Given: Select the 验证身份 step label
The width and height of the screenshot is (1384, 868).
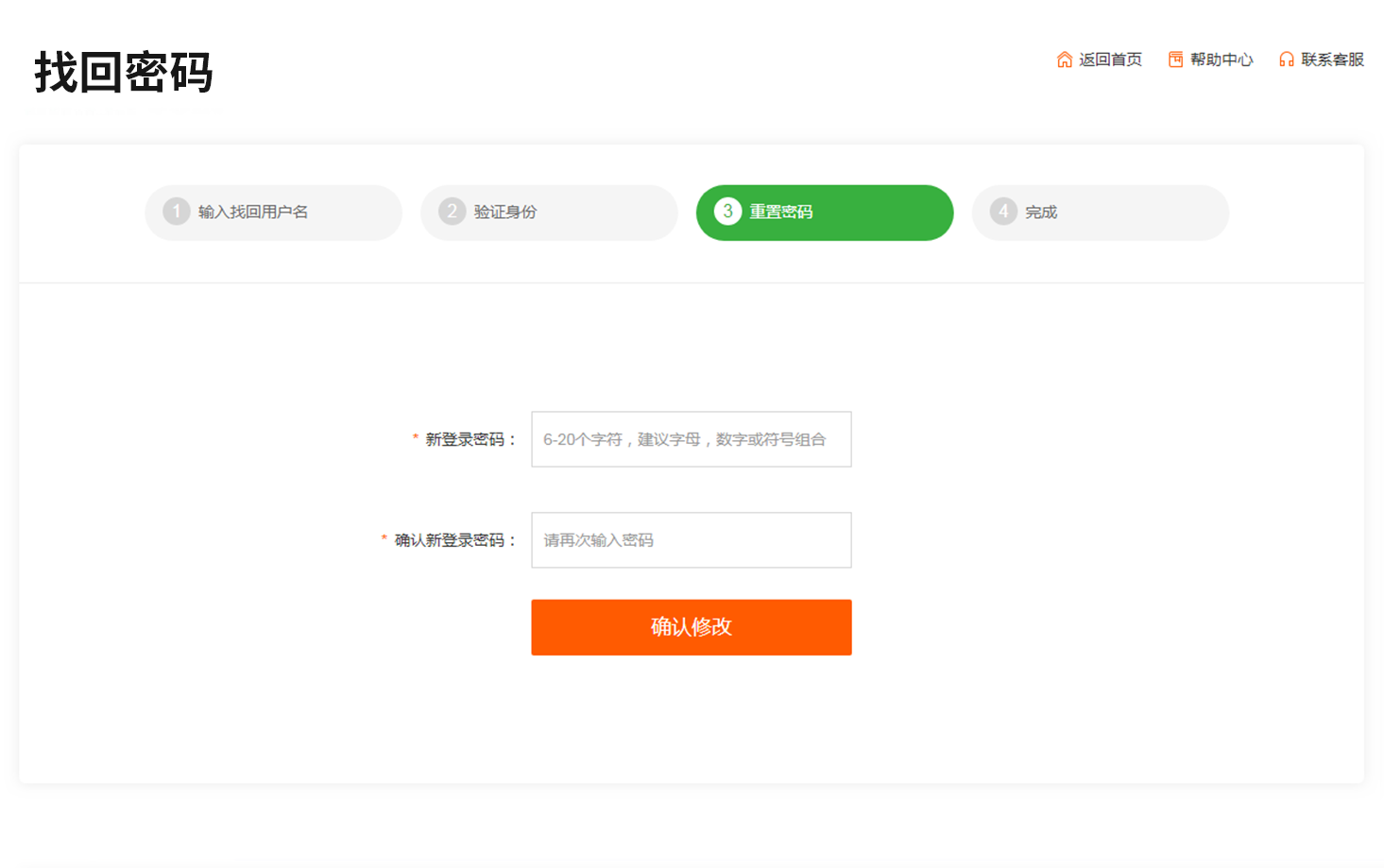Looking at the screenshot, I should pos(505,213).
